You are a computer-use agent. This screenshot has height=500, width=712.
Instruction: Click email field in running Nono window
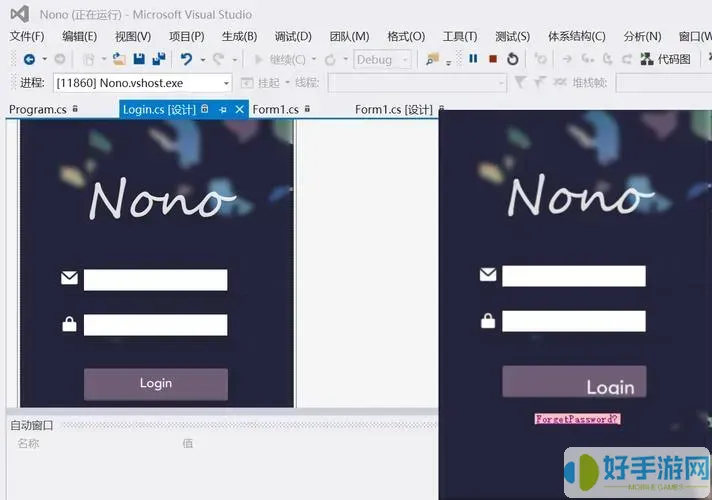574,276
